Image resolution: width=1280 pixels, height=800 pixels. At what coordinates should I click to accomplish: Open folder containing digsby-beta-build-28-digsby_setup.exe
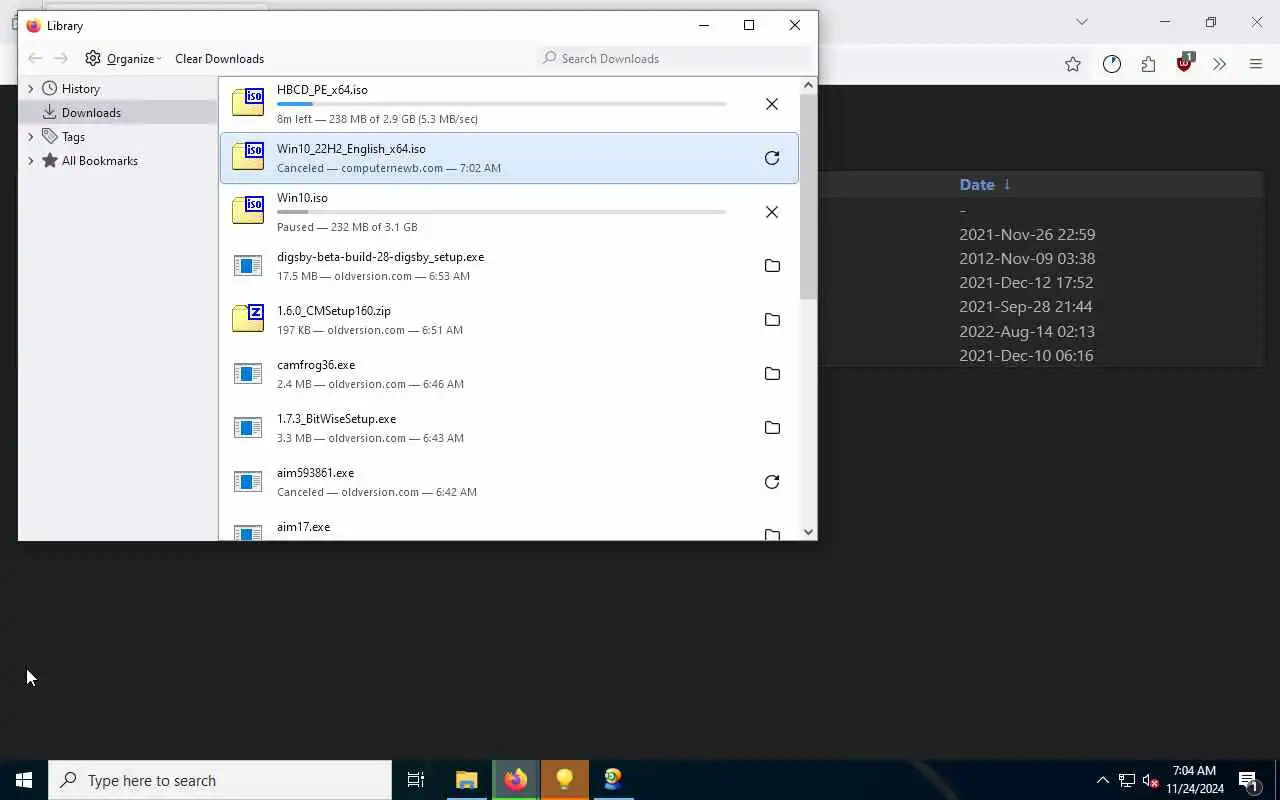point(772,266)
